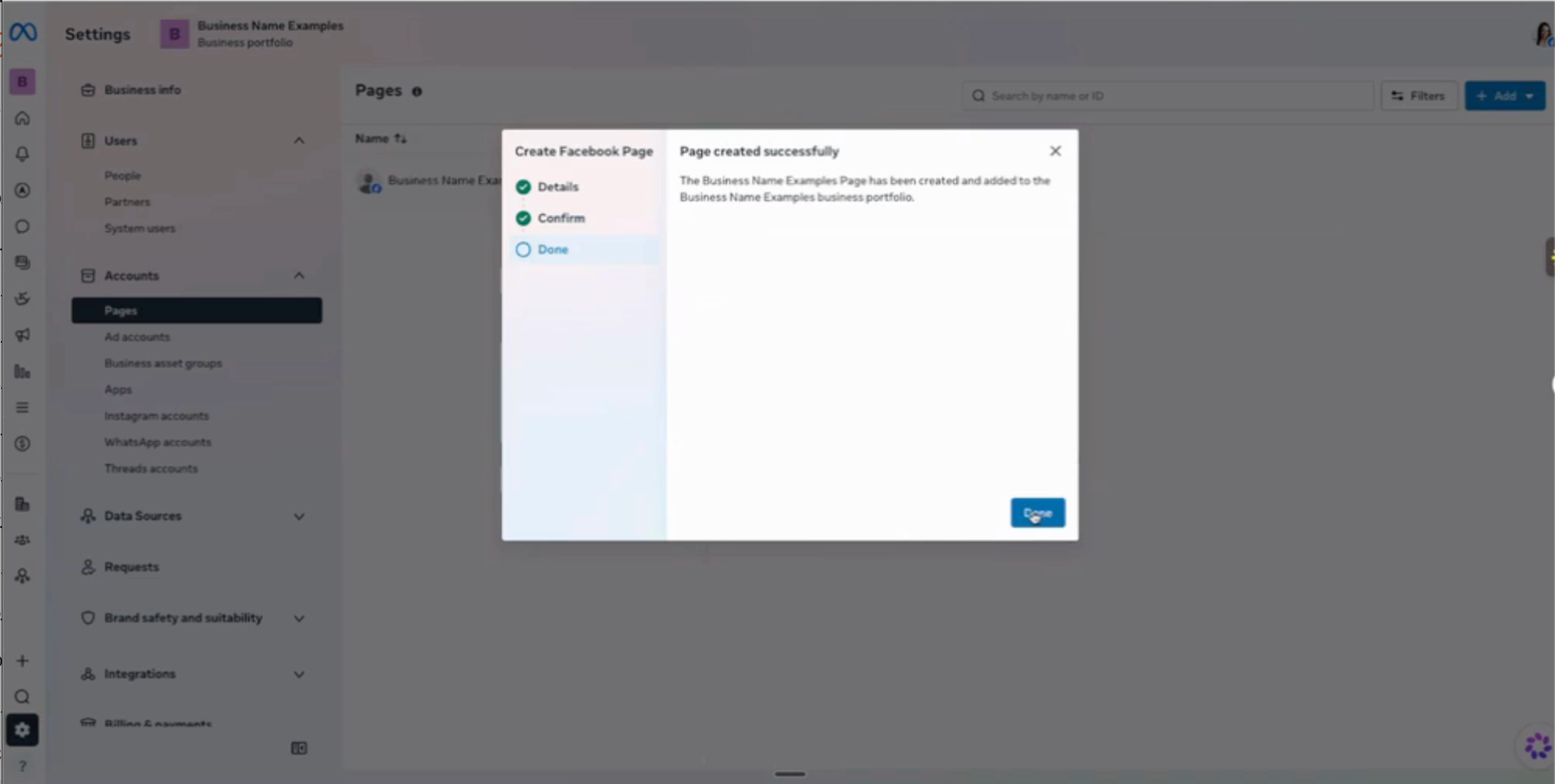
Task: Open Partners under Users
Action: click(127, 202)
